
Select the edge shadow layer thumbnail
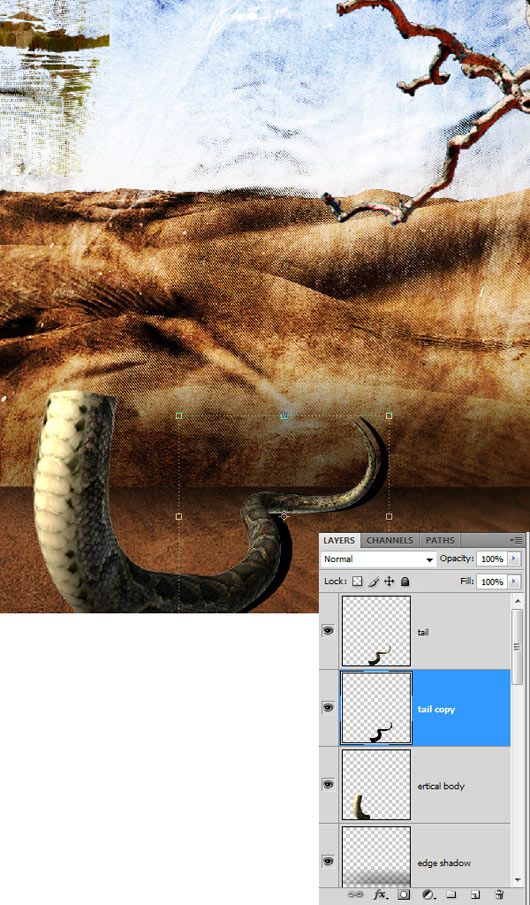tap(376, 857)
